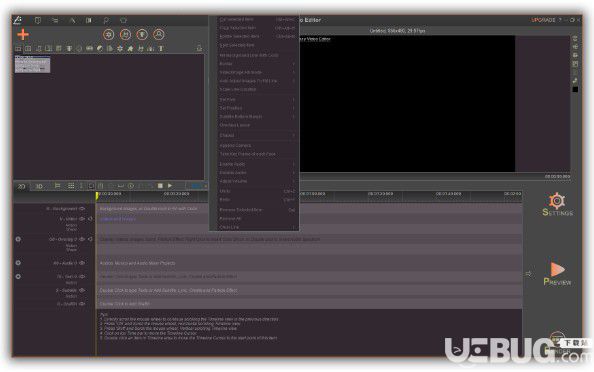Click the plus circle beside Text 0 track
This screenshot has width=594, height=372.
tap(18, 277)
